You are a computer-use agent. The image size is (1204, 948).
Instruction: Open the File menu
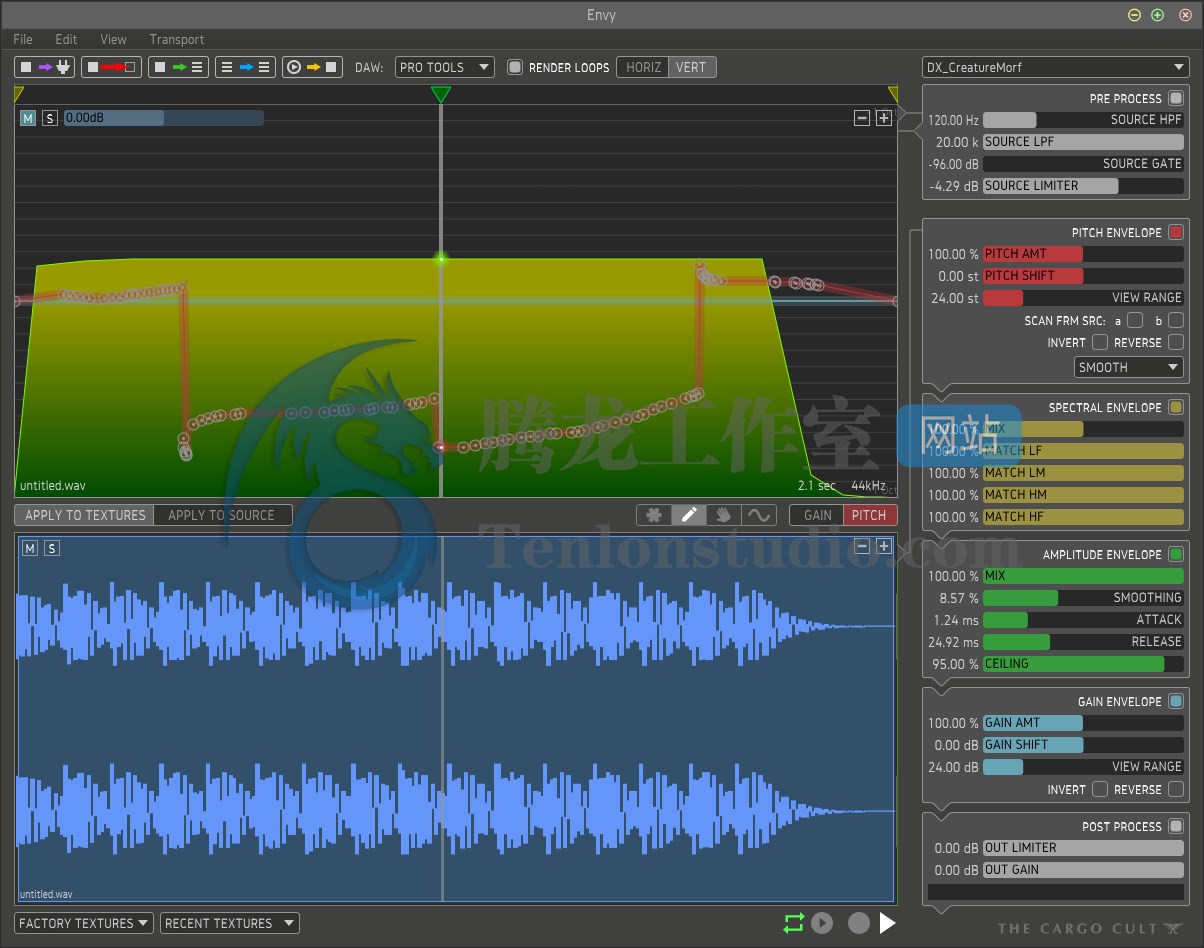point(23,39)
